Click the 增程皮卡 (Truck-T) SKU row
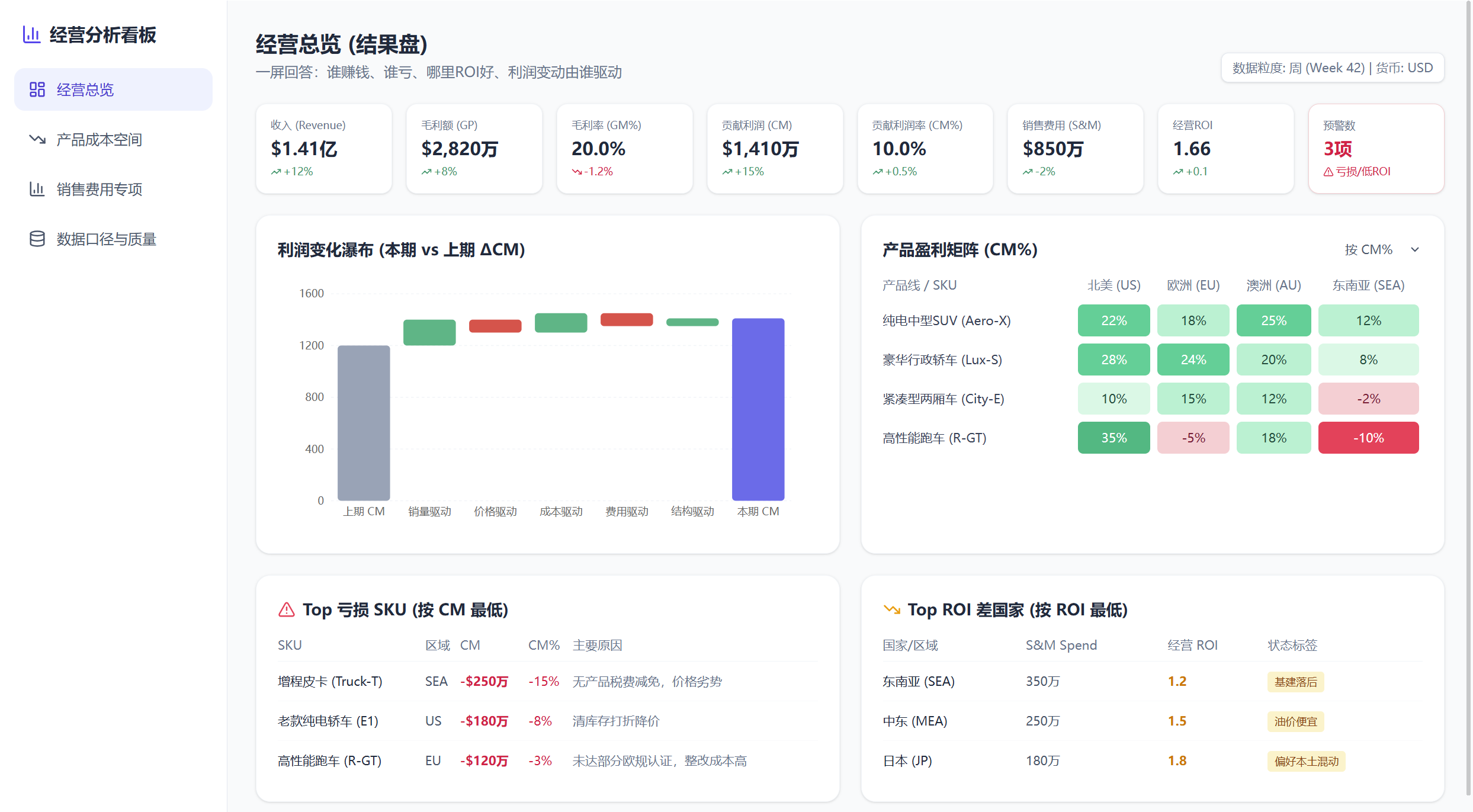 pyautogui.click(x=547, y=681)
